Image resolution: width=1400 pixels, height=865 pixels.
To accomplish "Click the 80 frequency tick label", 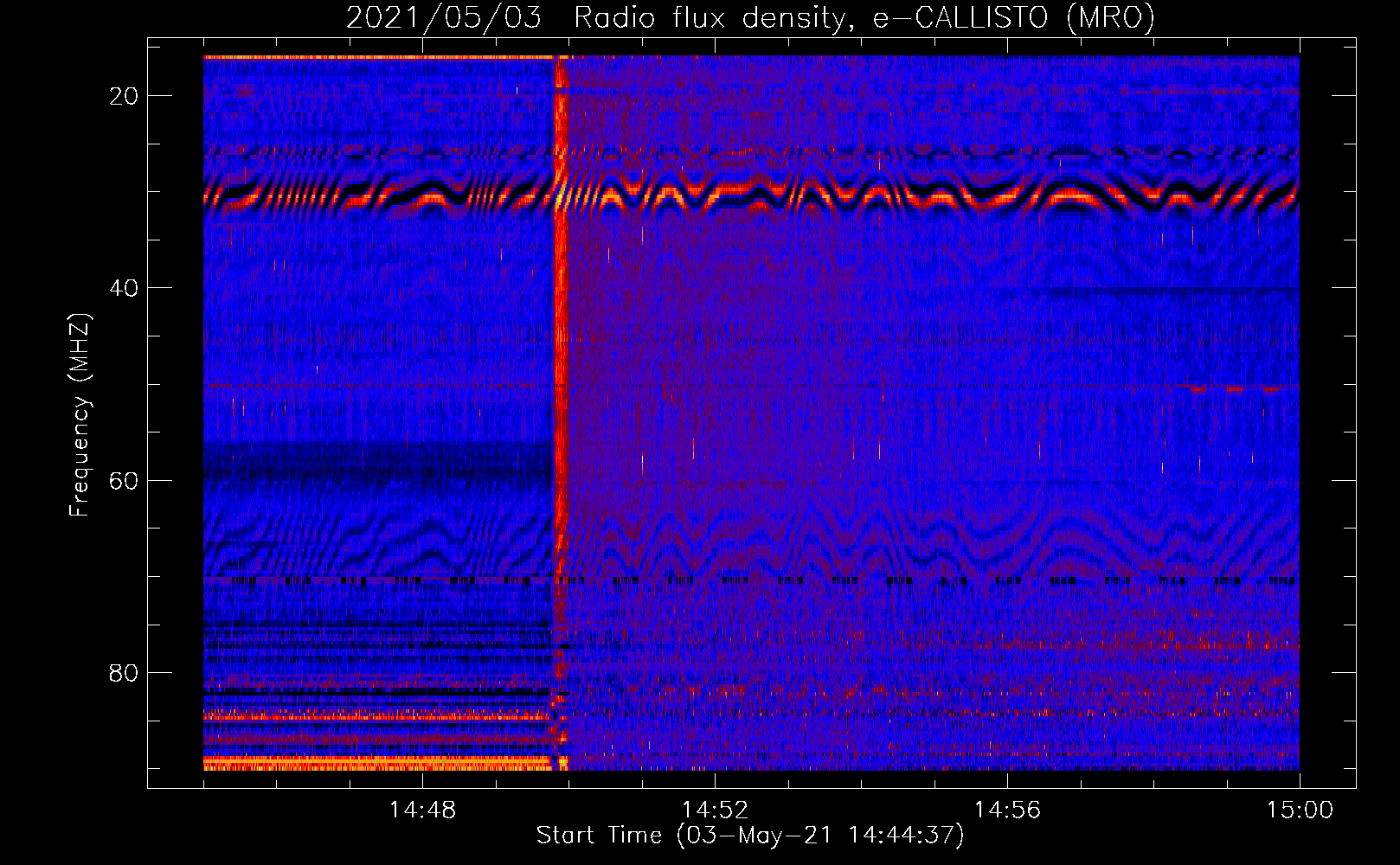I will 124,672.
